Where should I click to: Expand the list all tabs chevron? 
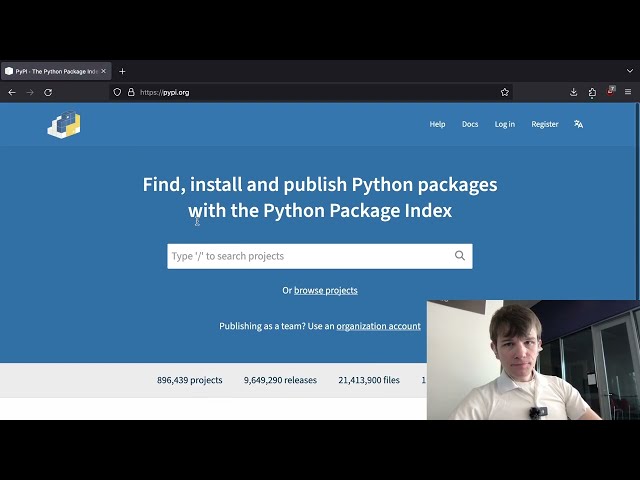click(630, 71)
